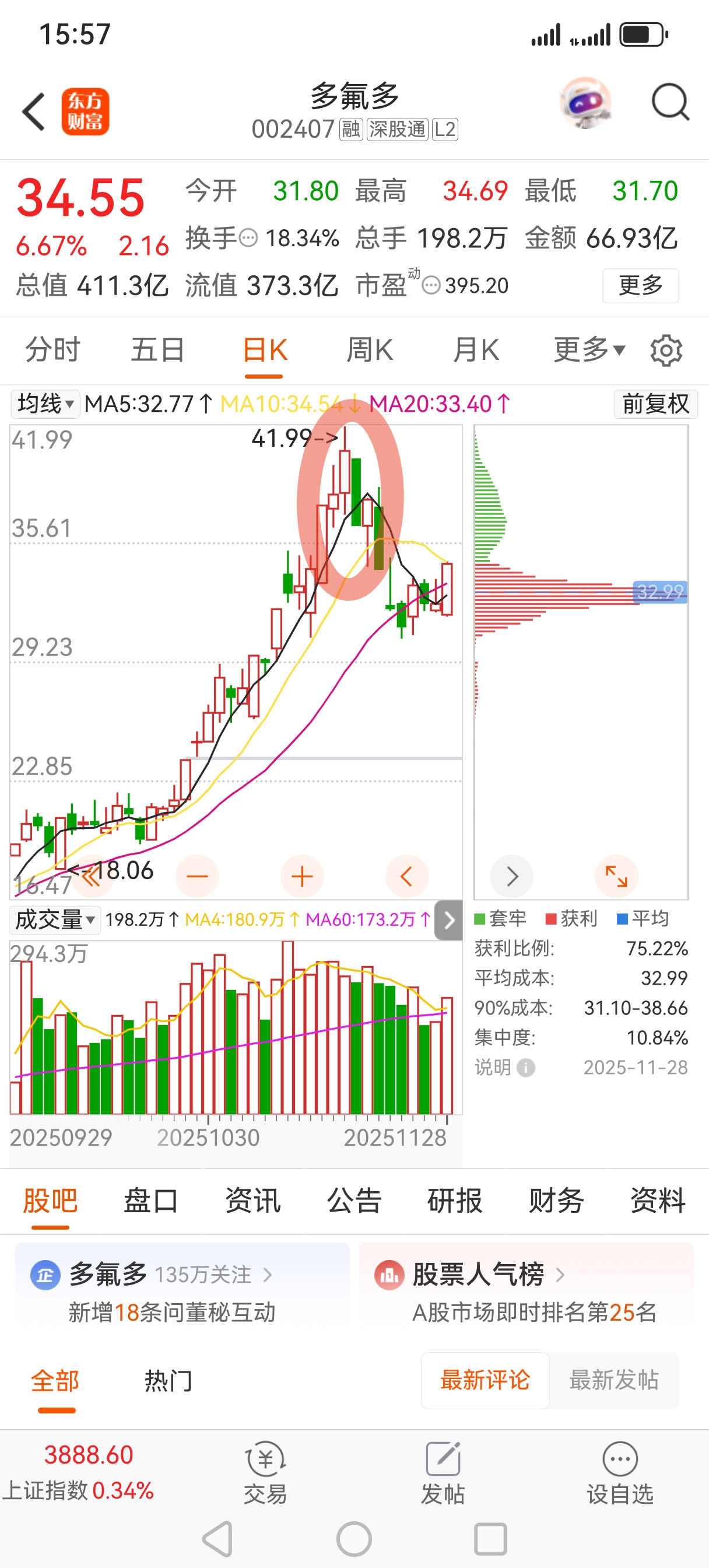Tap the 说明 info icon

(526, 1067)
